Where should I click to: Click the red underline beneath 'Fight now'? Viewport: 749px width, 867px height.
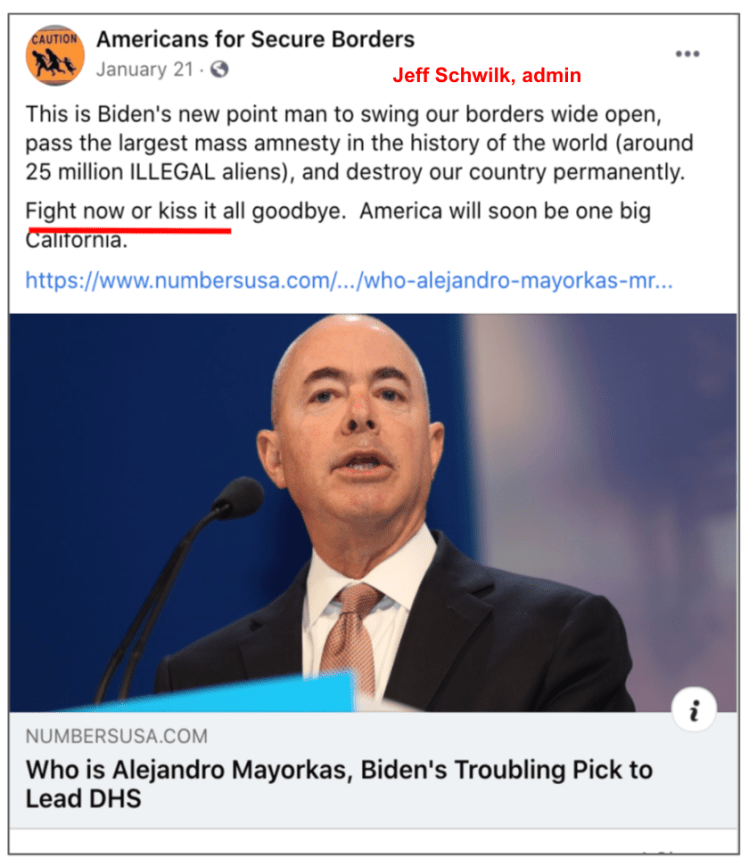129,228
